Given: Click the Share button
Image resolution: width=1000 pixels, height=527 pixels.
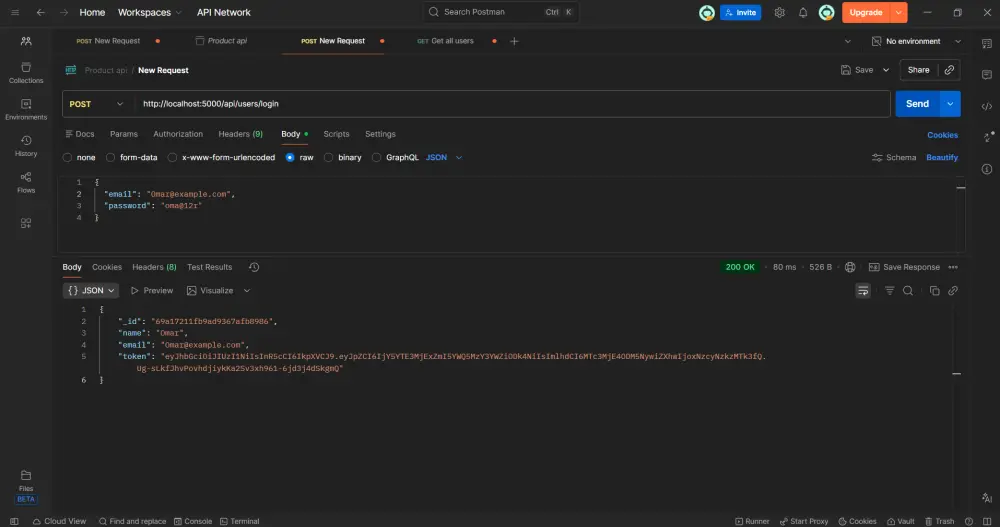Looking at the screenshot, I should [918, 70].
